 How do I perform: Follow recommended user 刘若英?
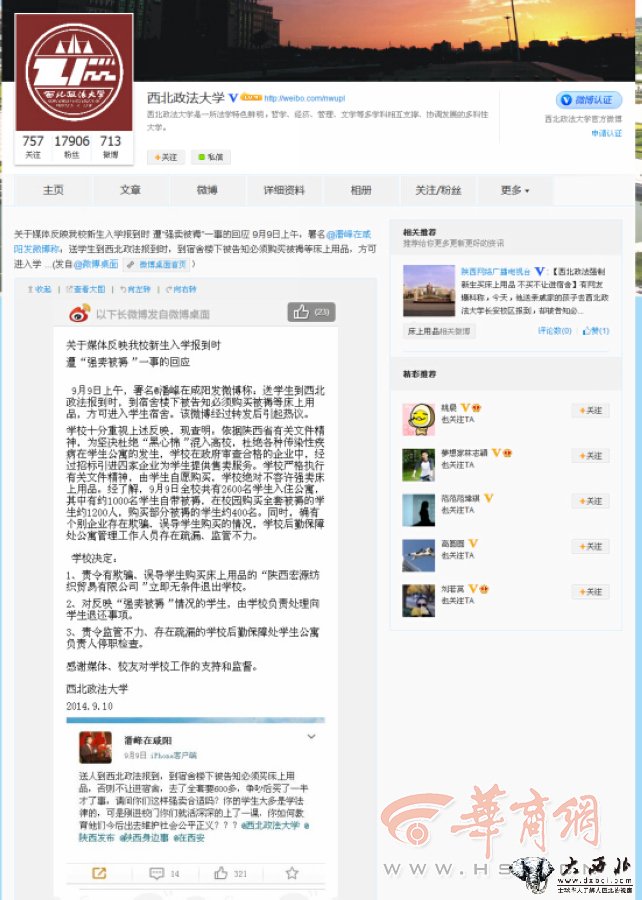[x=590, y=592]
